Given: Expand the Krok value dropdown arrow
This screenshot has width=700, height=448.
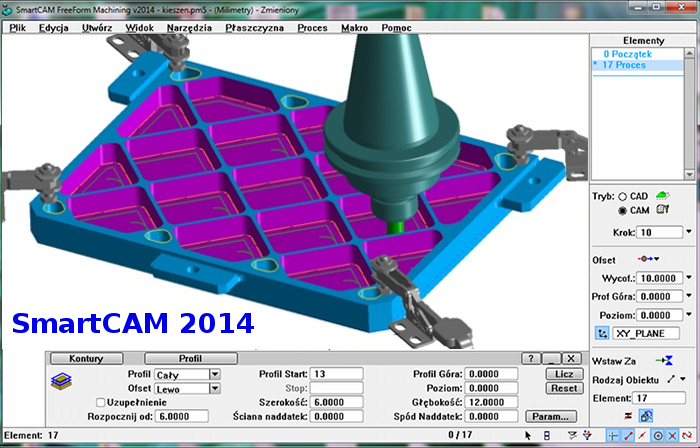Looking at the screenshot, I should pyautogui.click(x=689, y=232).
